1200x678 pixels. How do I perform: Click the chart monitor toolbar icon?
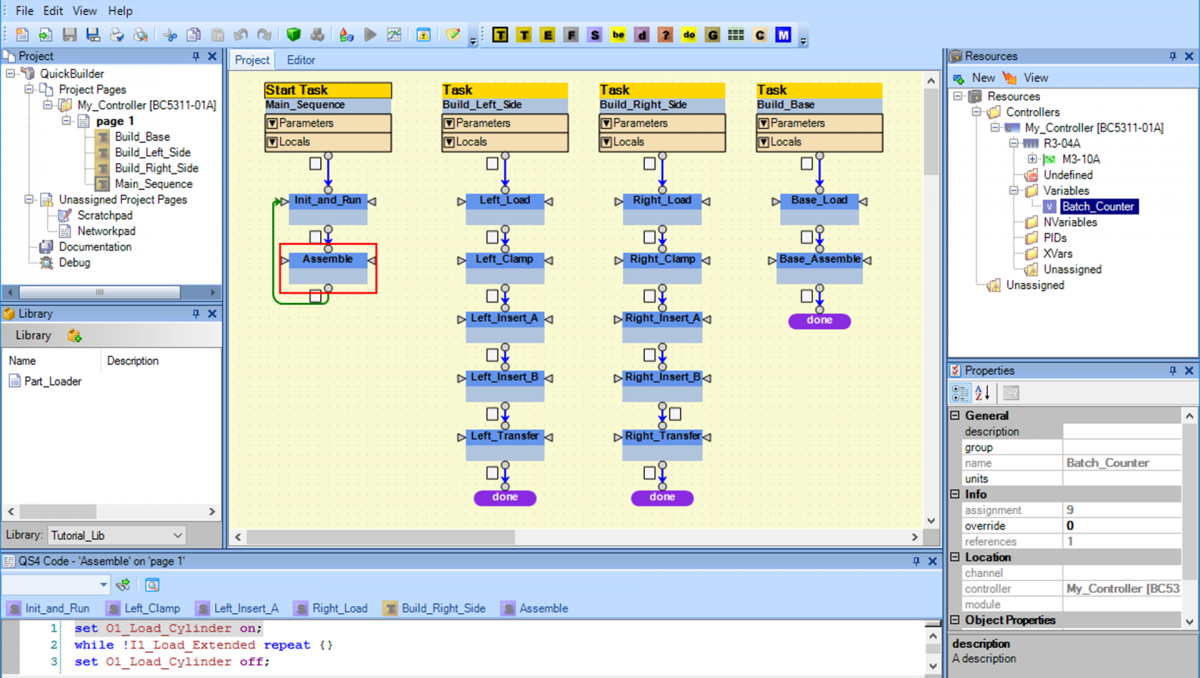pyautogui.click(x=394, y=35)
